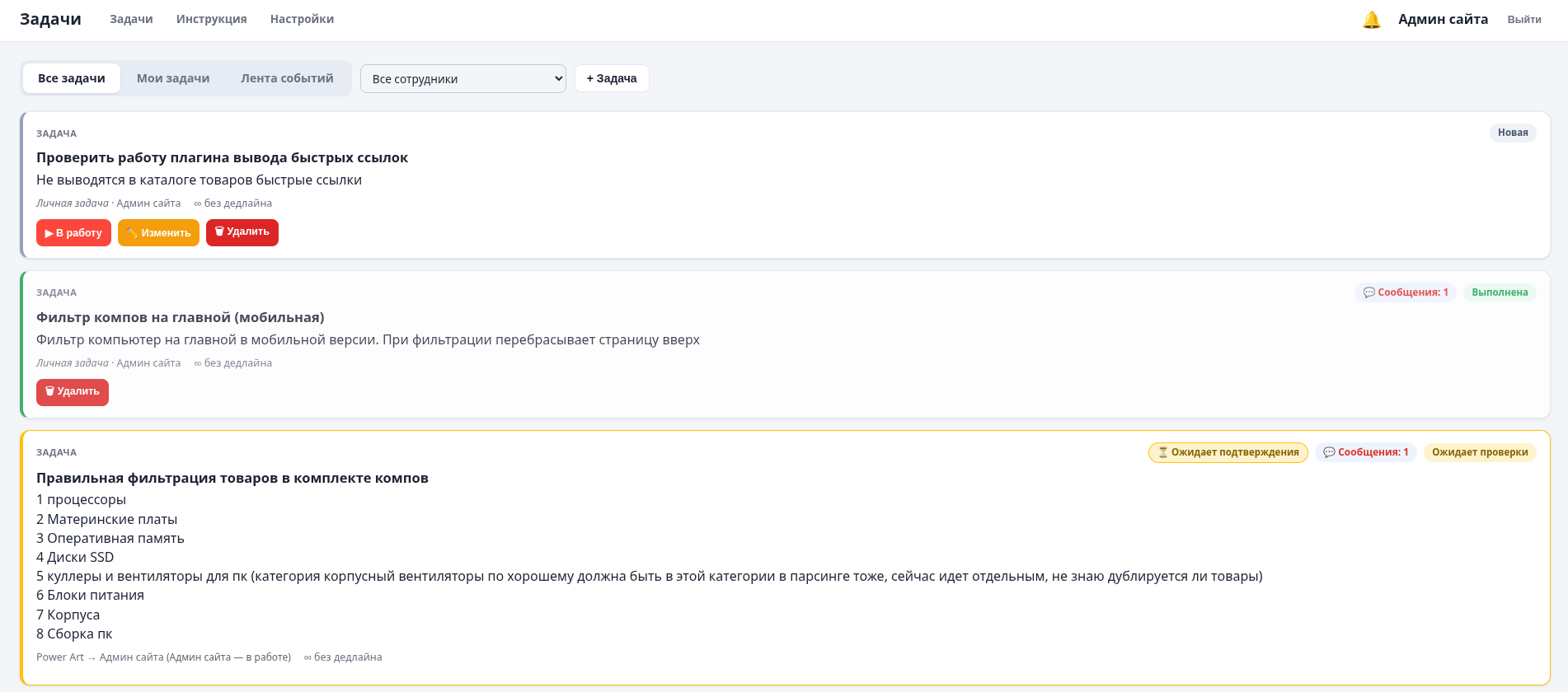Click the Ожидает проверки status badge
This screenshot has width=1568, height=692.
(1480, 452)
